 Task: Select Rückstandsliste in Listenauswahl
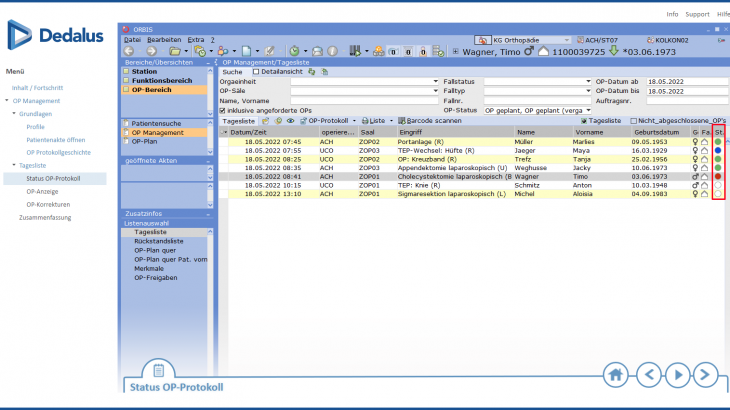157,240
